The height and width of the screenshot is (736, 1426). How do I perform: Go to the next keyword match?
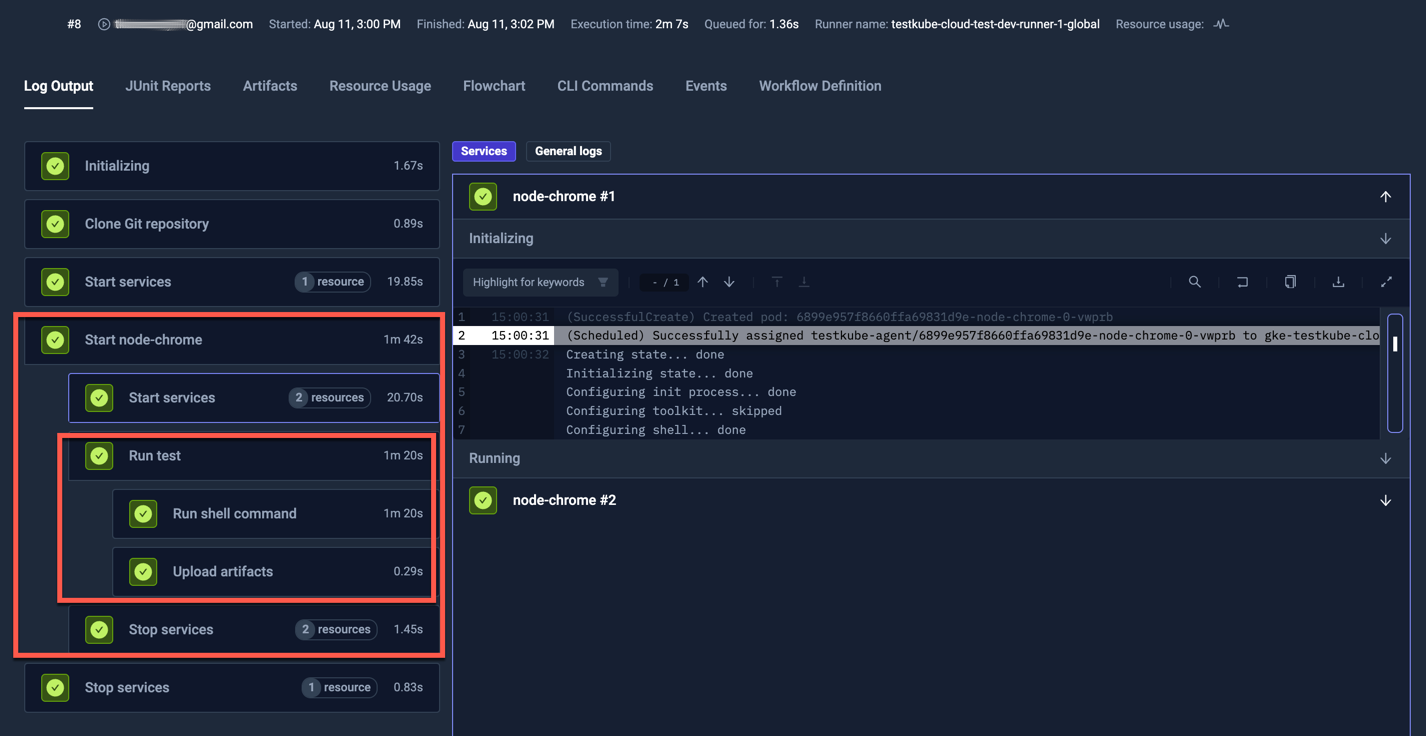(729, 282)
